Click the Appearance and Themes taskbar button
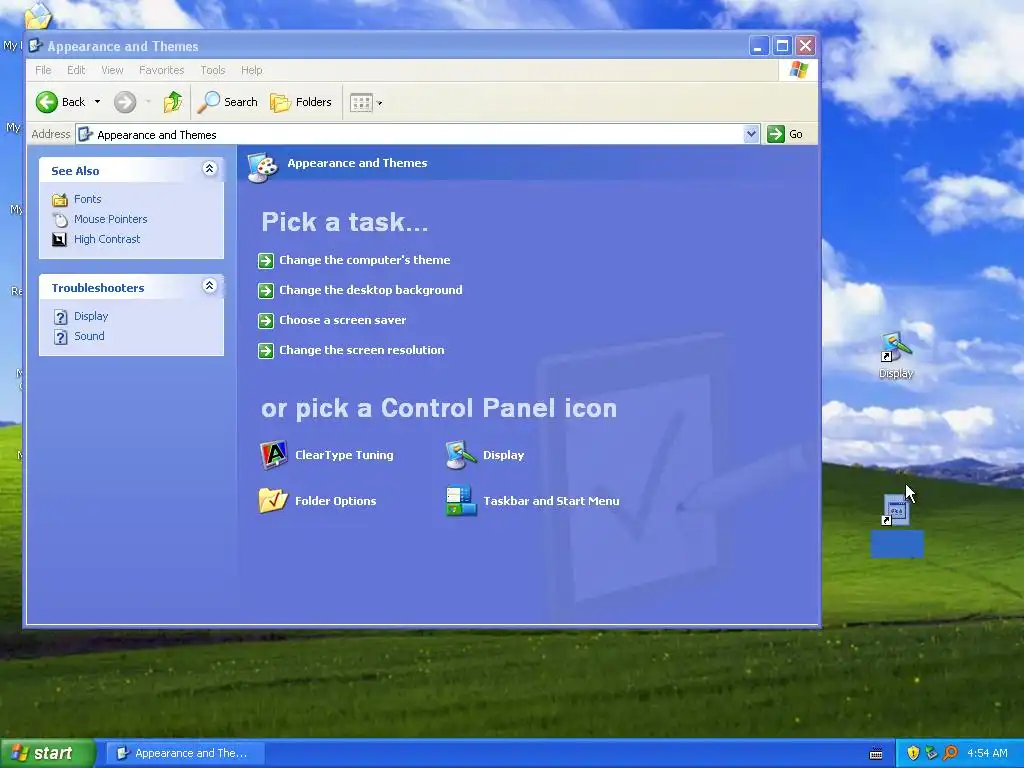Image resolution: width=1024 pixels, height=768 pixels. pyautogui.click(x=185, y=754)
